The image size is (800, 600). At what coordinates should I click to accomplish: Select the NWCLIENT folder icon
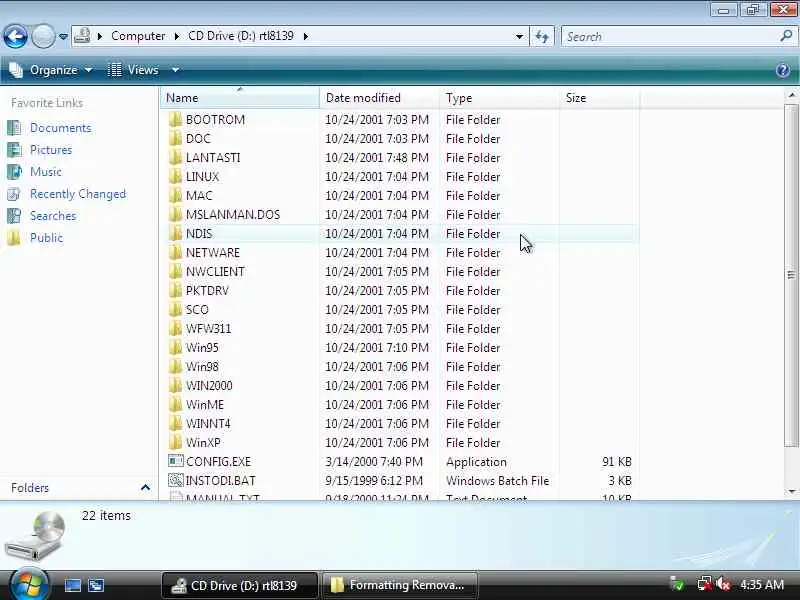(175, 271)
